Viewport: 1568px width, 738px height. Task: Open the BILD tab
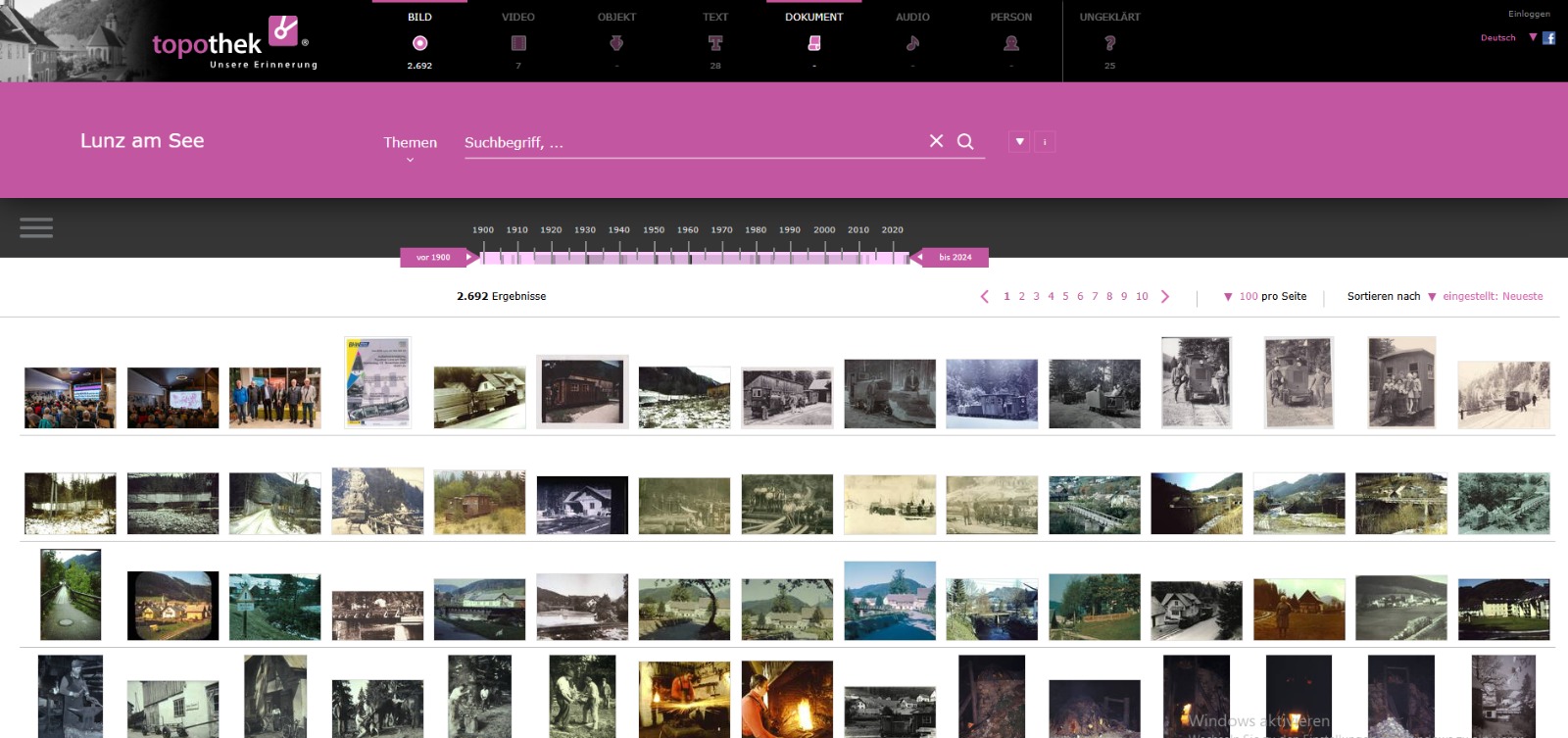419,17
